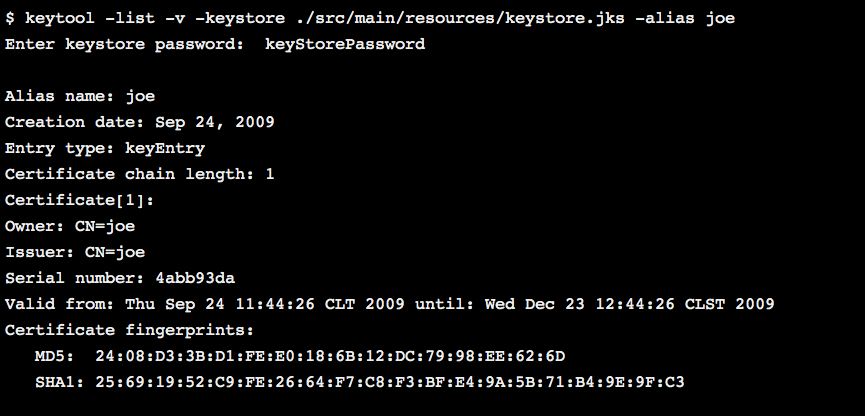
Task: Click the 'Entry type: keyEntry' line
Action: tap(105, 148)
